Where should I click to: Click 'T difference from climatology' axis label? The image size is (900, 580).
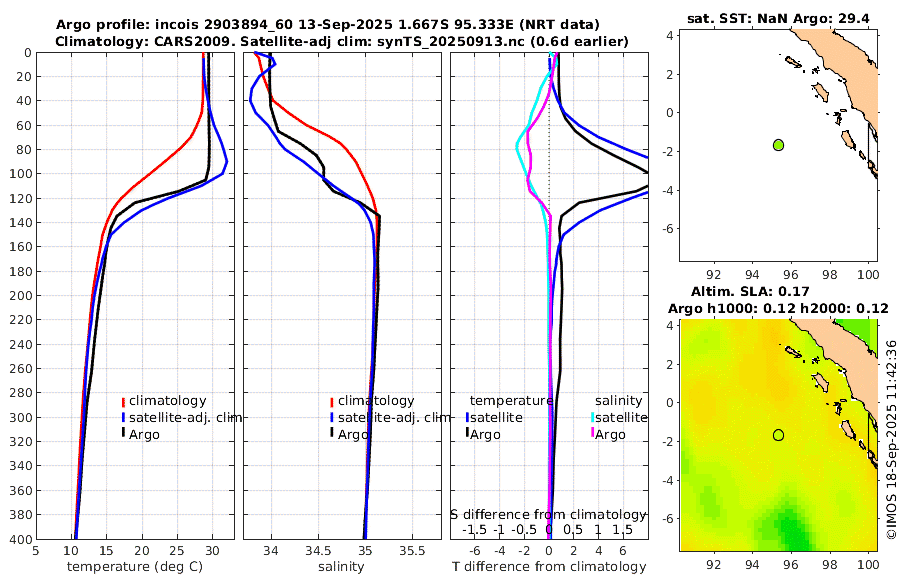point(549,567)
